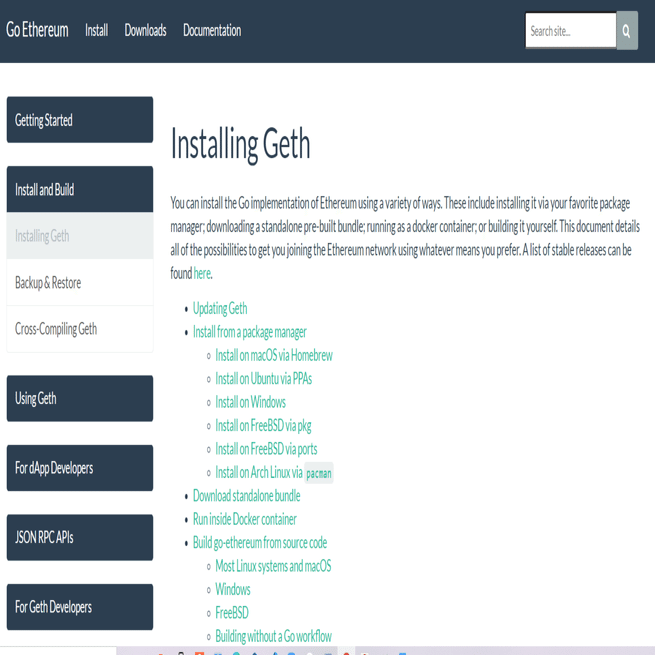Screen dimensions: 655x655
Task: Jump to Run inside Docker container
Action: pyautogui.click(x=245, y=519)
